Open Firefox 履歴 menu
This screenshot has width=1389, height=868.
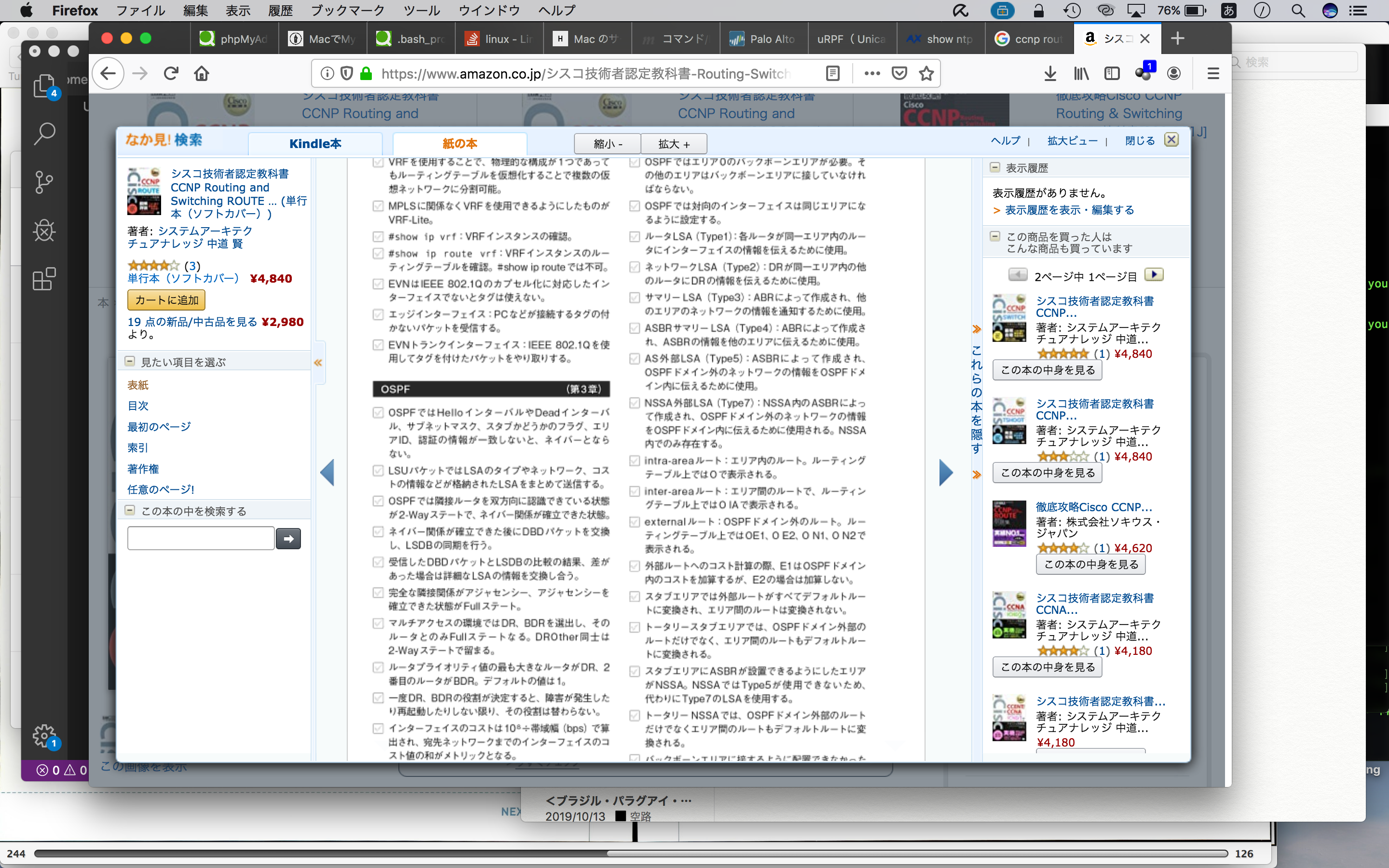(x=281, y=10)
